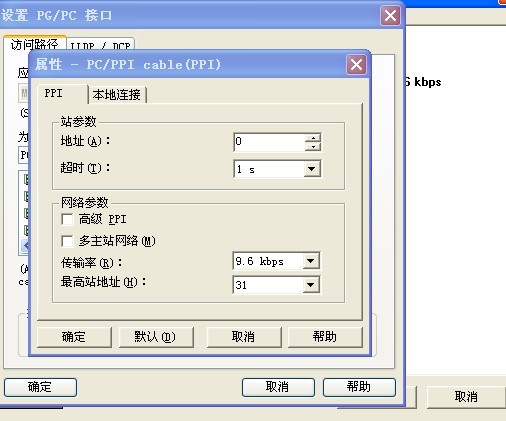Decrease the 地址 value with the down spinner

[x=313, y=146]
